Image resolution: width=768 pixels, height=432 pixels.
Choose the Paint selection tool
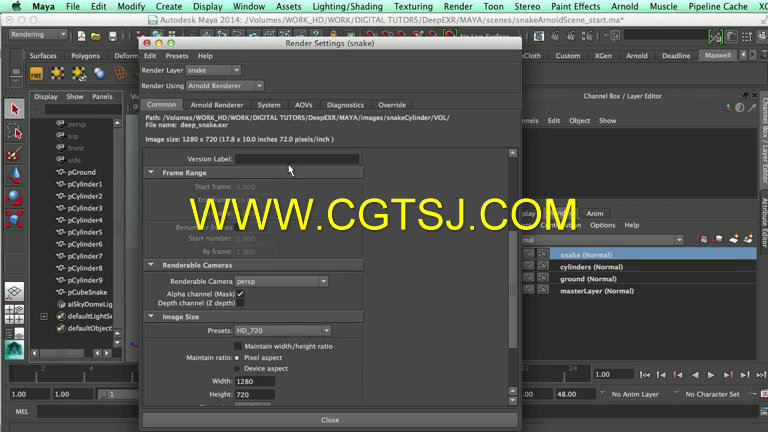tap(14, 154)
